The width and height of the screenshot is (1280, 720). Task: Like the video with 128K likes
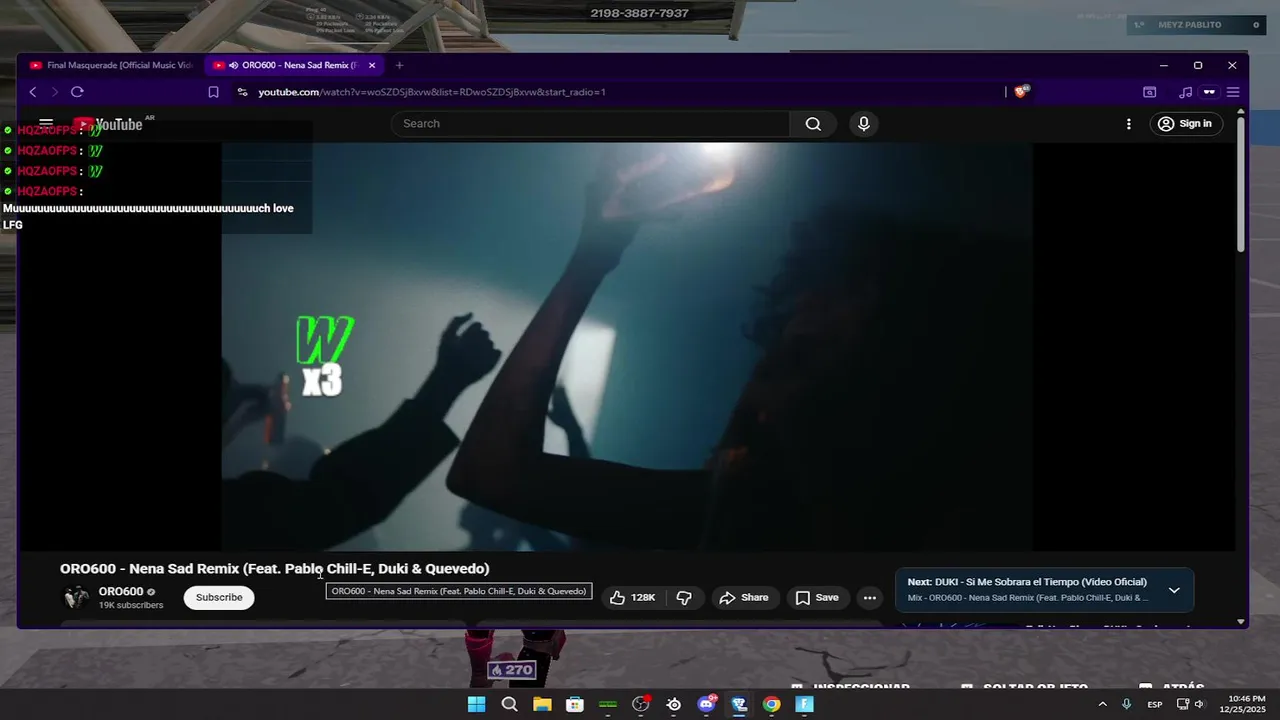pyautogui.click(x=632, y=598)
